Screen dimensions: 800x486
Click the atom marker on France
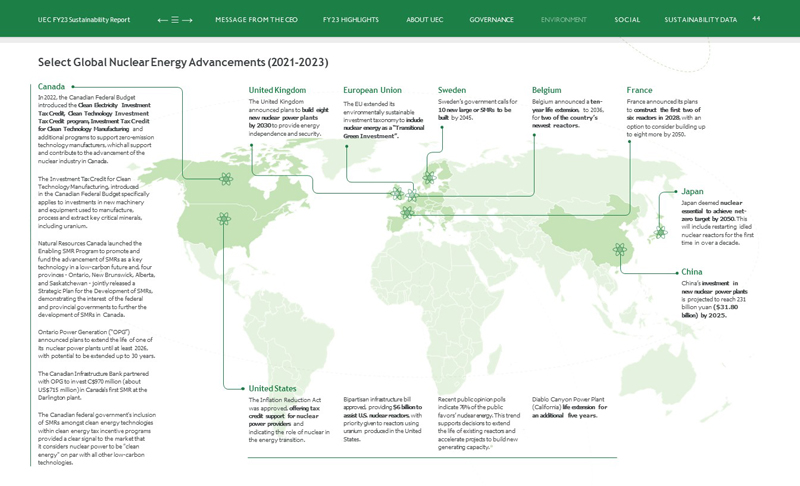click(x=407, y=212)
